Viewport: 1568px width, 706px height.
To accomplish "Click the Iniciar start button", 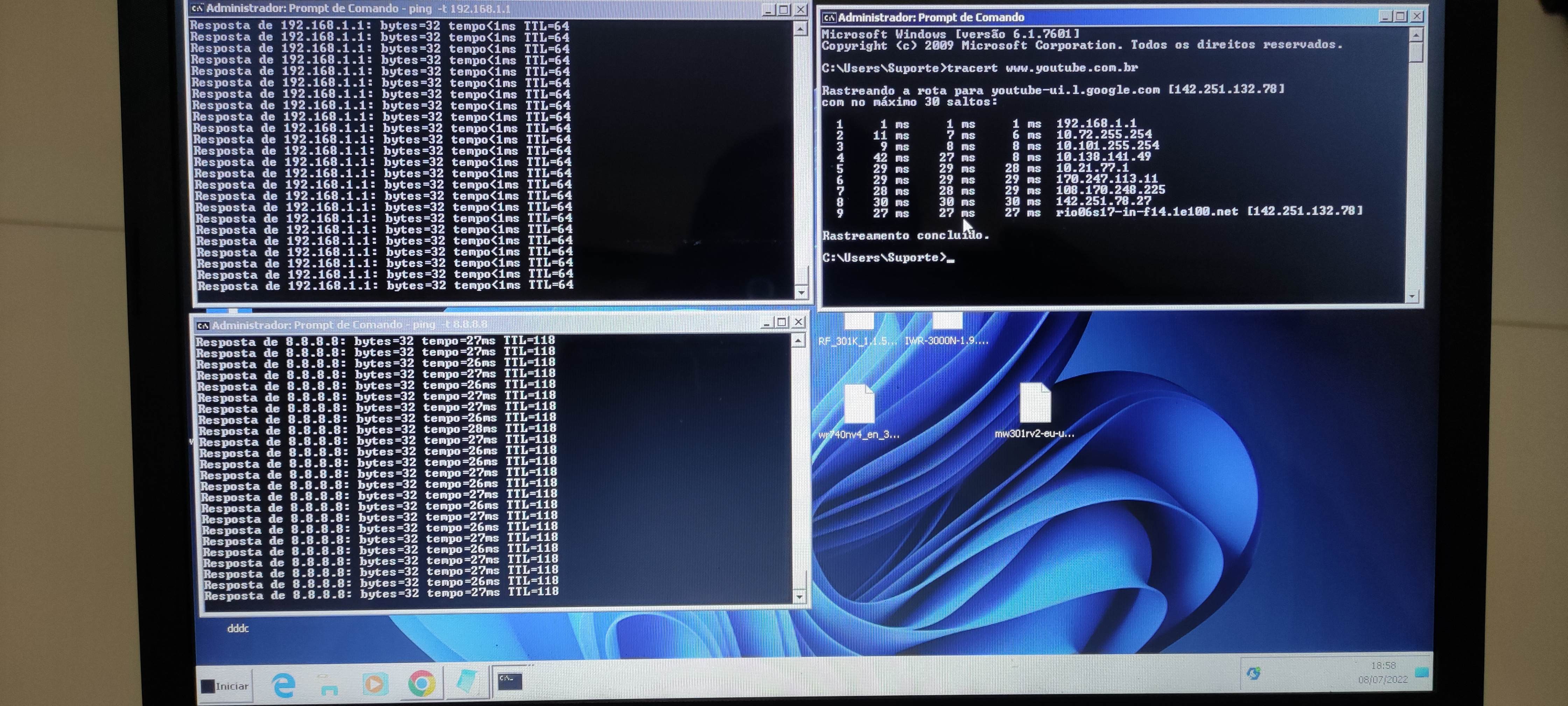I will point(226,686).
